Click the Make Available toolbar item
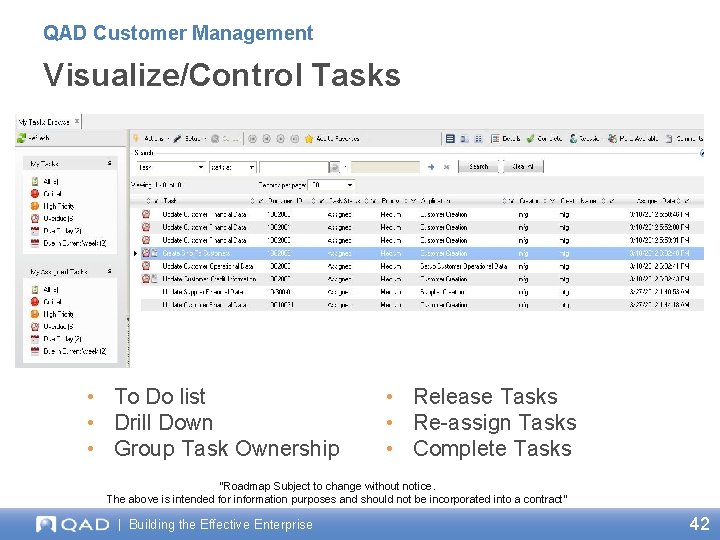 pos(633,138)
